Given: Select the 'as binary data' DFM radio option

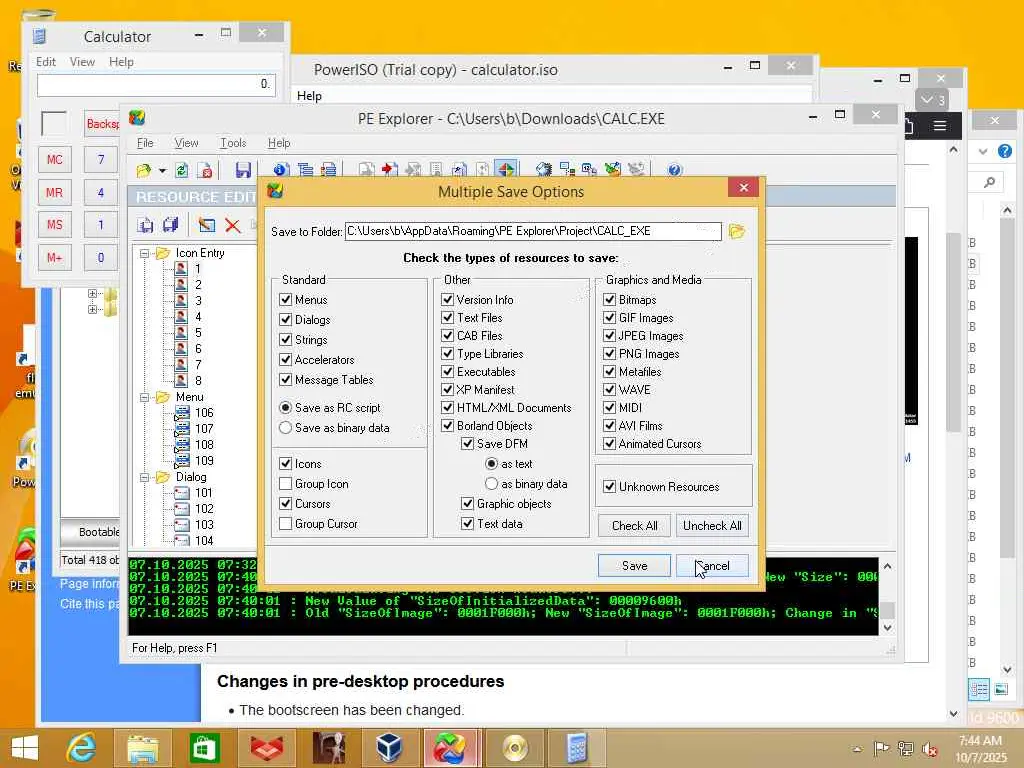Looking at the screenshot, I should [x=492, y=484].
